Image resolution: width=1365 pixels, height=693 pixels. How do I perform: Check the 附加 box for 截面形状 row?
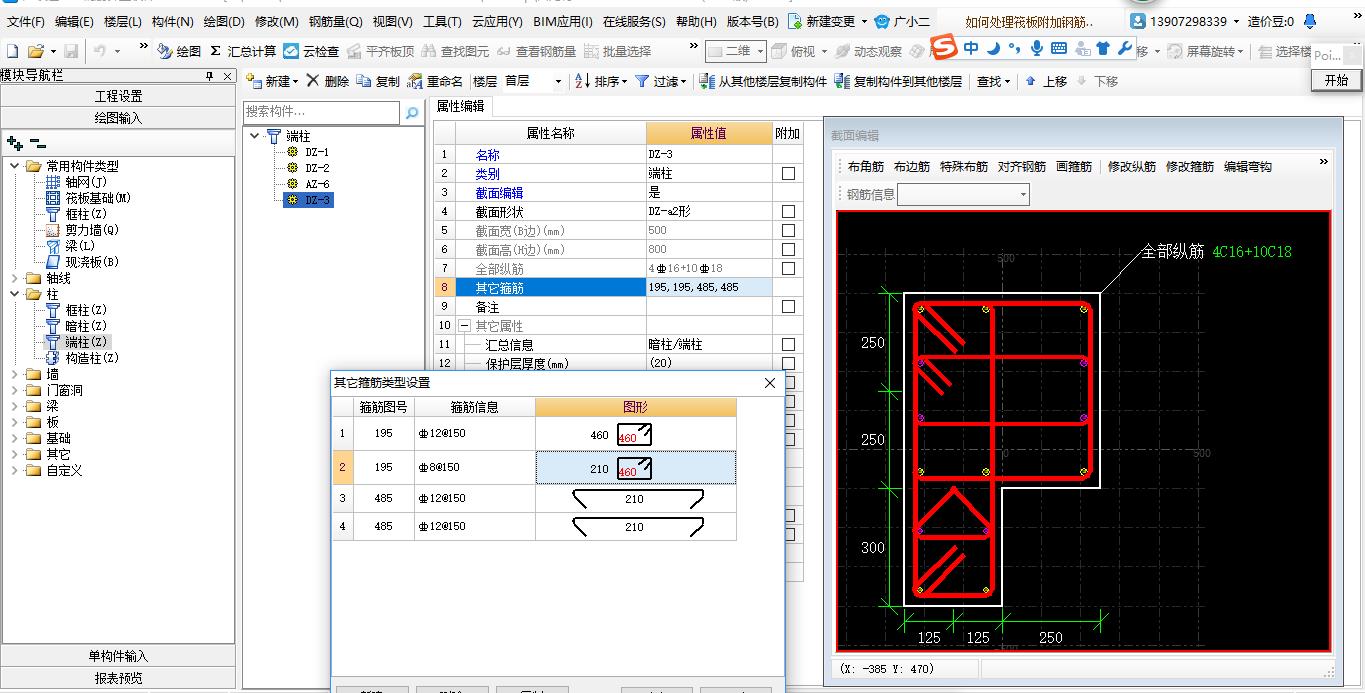788,212
